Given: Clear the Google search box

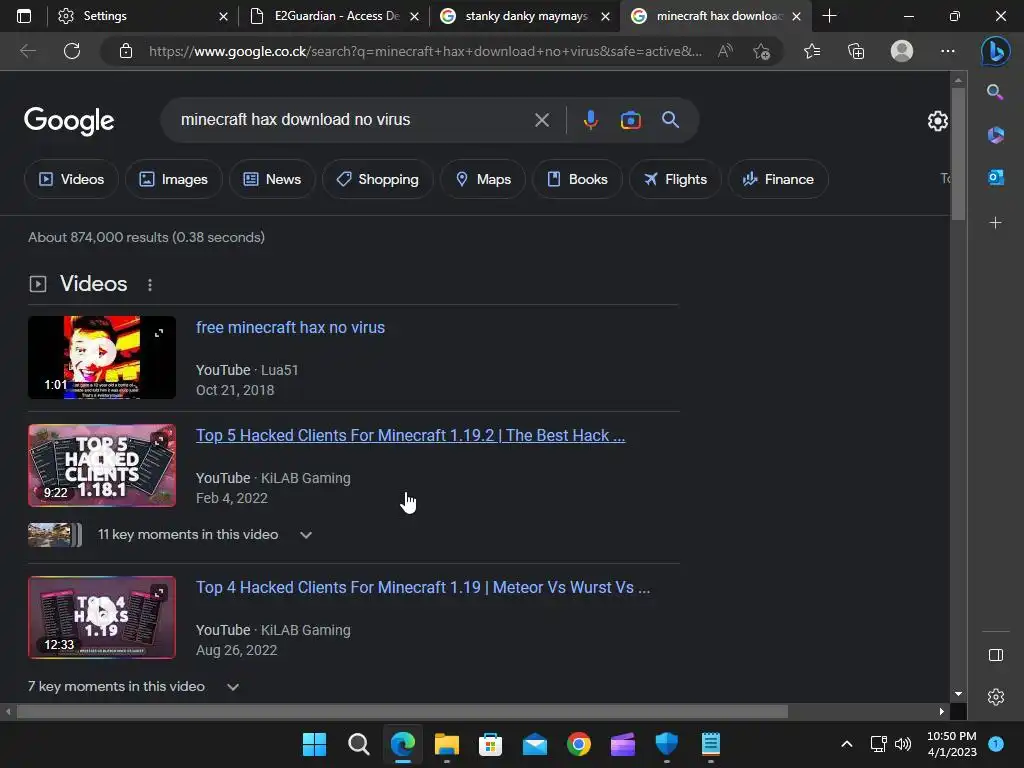Looking at the screenshot, I should click(541, 120).
